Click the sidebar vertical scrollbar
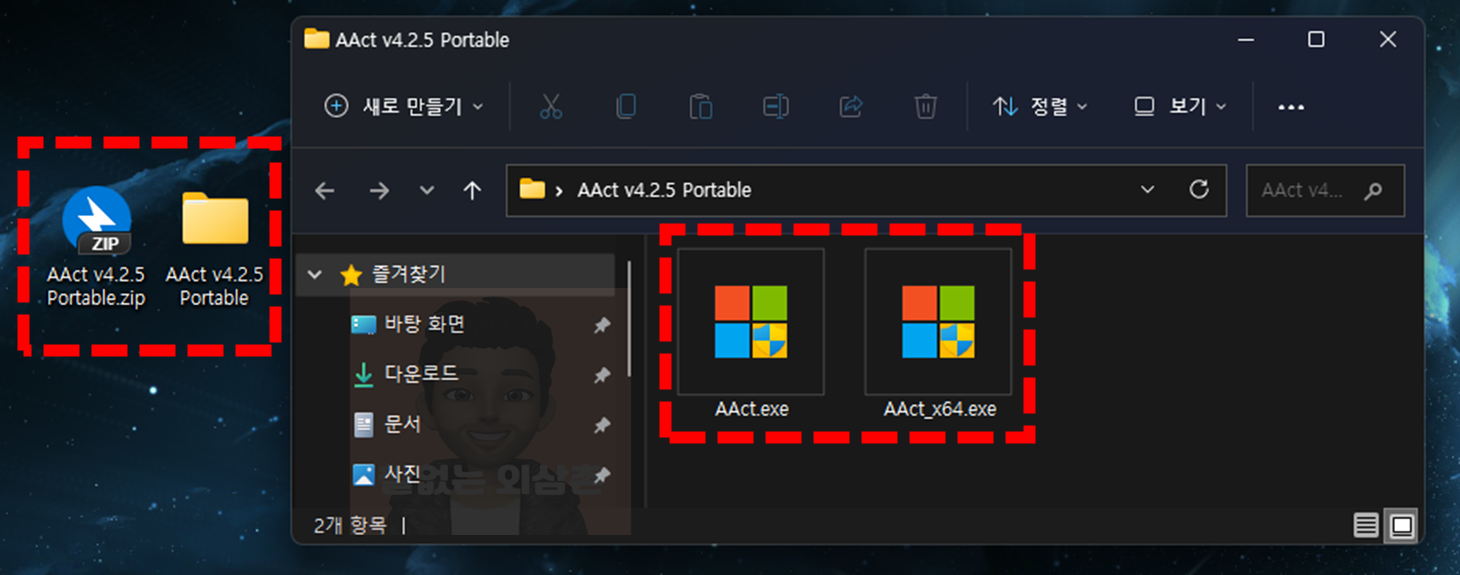Viewport: 1460px width, 575px height. pos(629,318)
